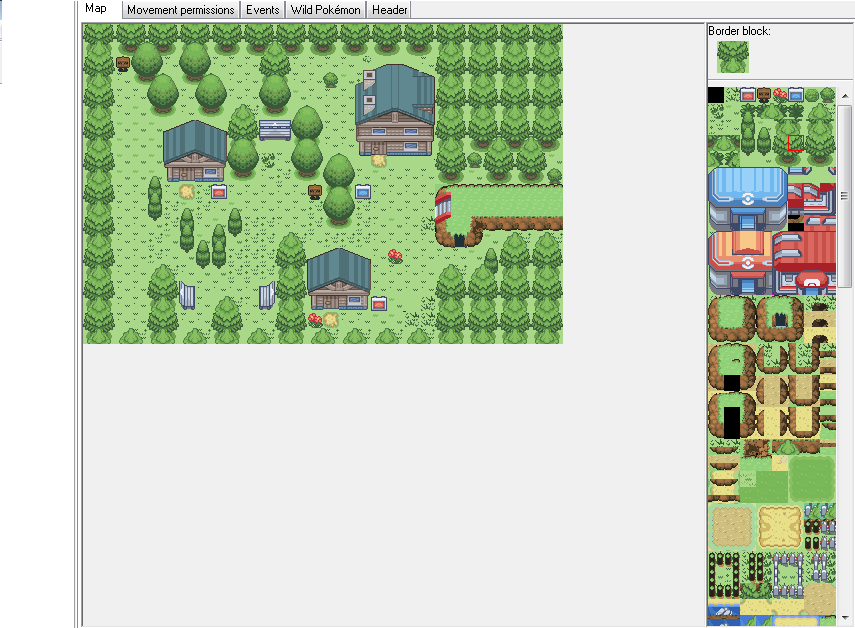This screenshot has width=855, height=628.
Task: Open the Wild Pokémon tab
Action: tap(326, 10)
